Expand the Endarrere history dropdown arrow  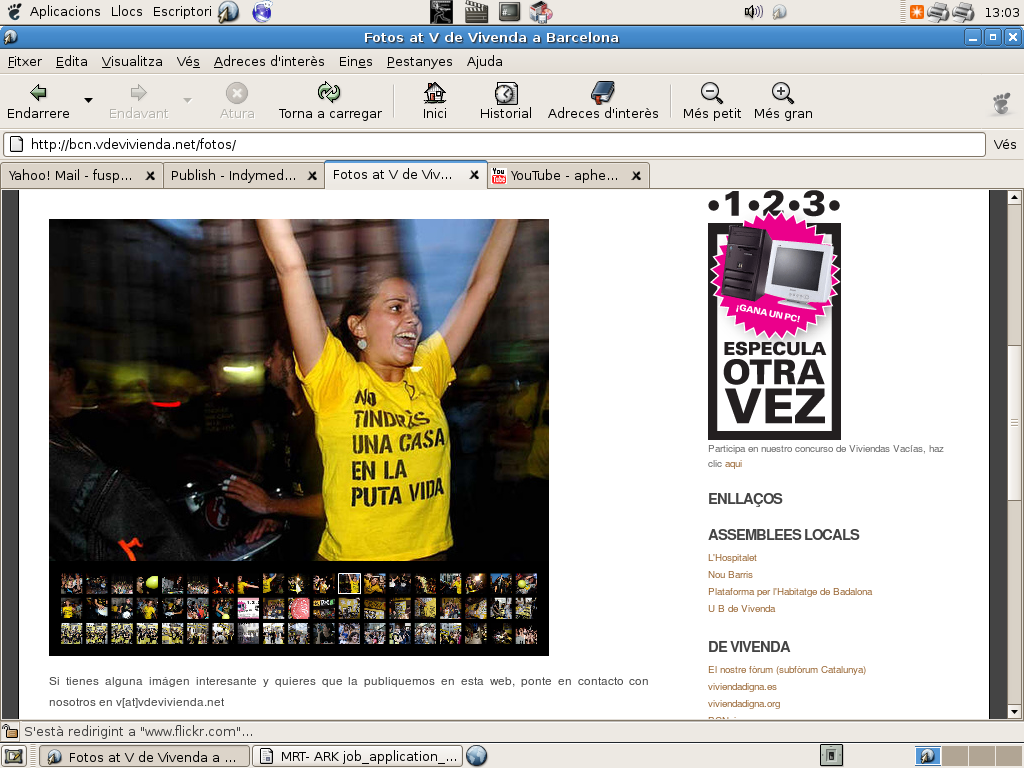coord(88,101)
